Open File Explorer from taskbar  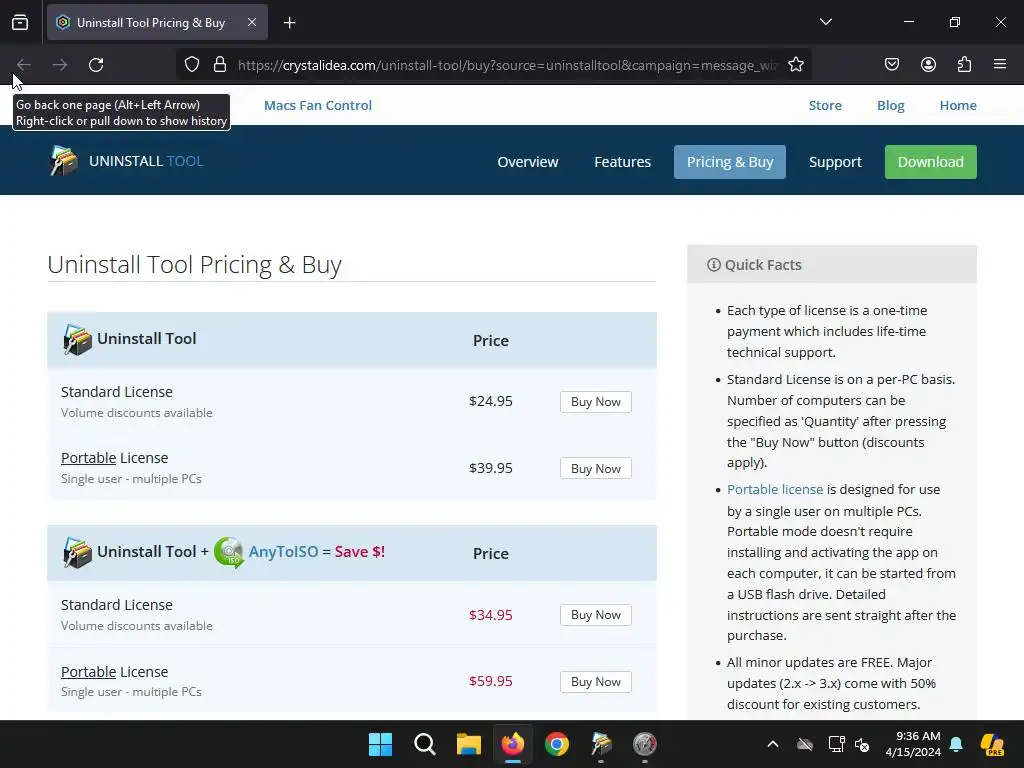tap(468, 744)
